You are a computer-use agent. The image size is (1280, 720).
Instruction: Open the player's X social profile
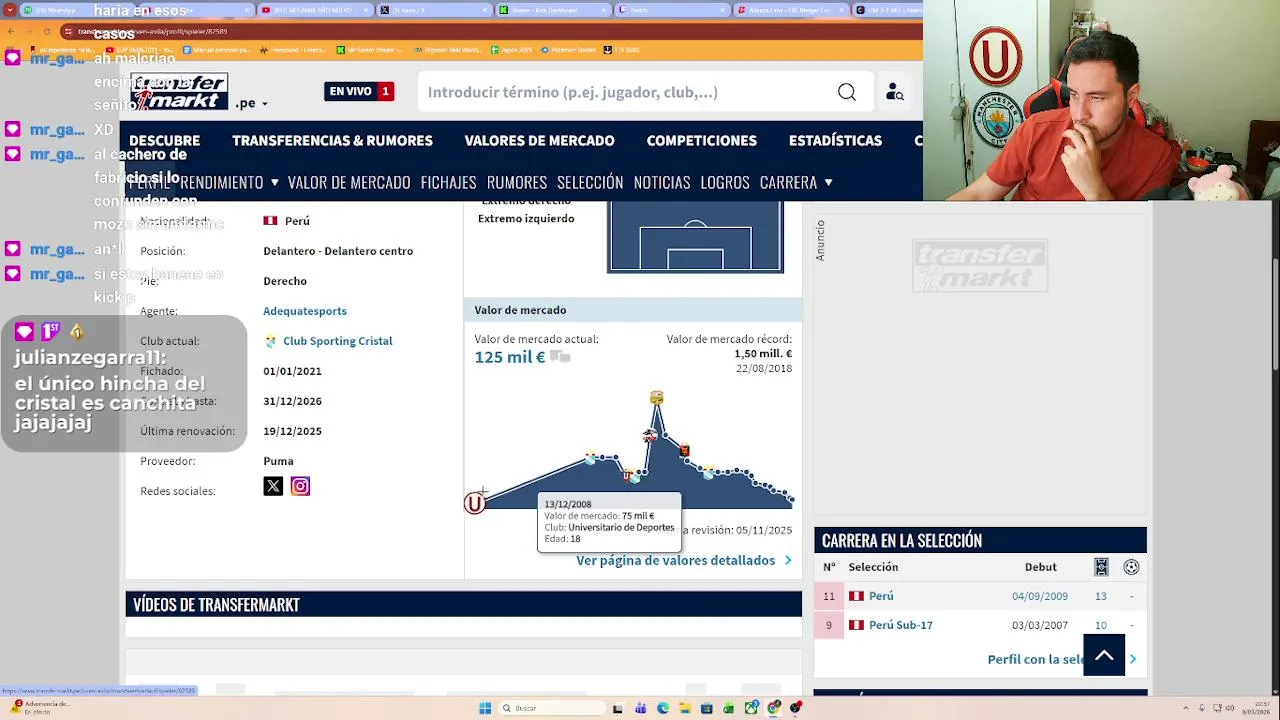273,486
